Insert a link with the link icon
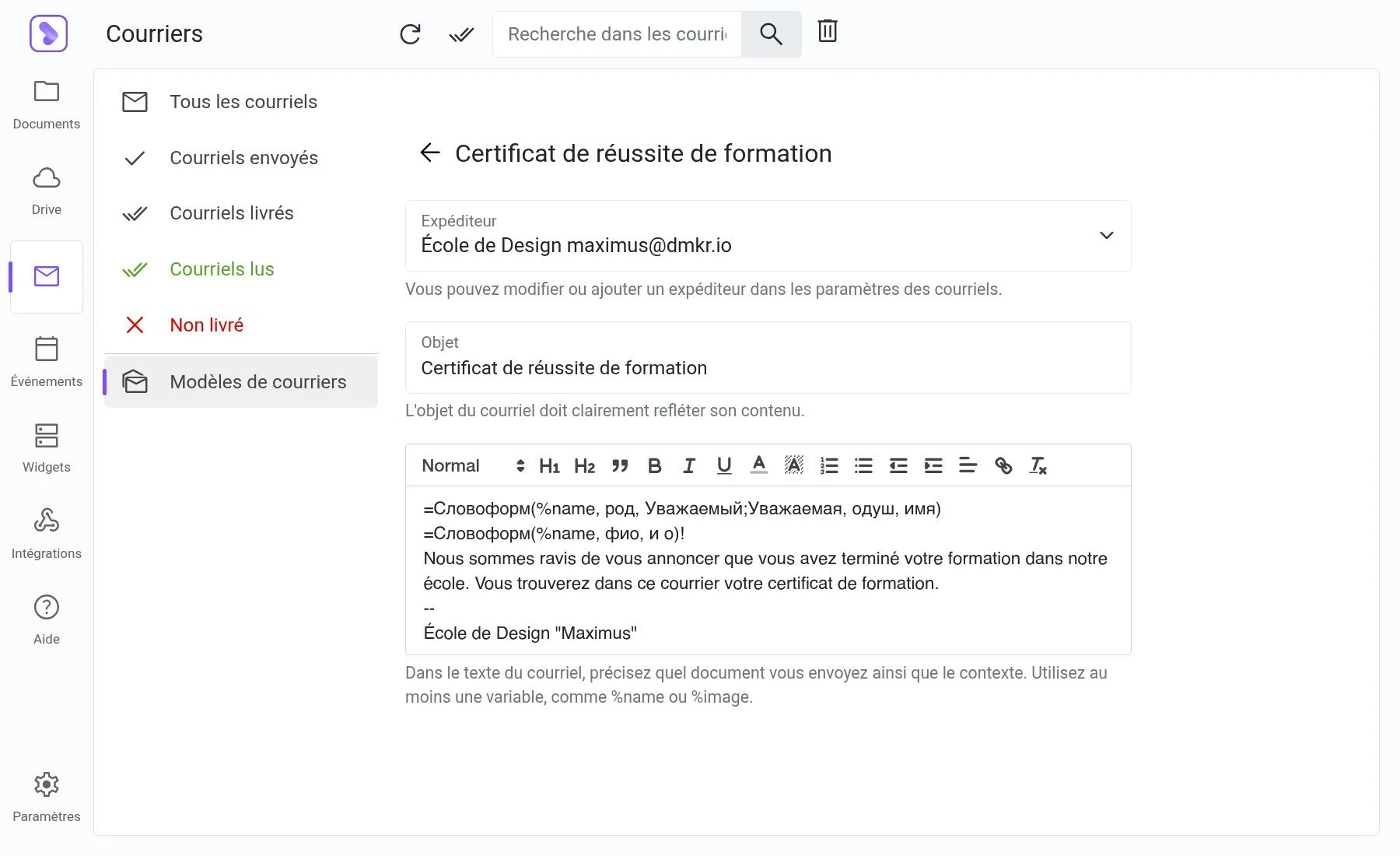The image size is (1400, 856). pyautogui.click(x=1003, y=465)
